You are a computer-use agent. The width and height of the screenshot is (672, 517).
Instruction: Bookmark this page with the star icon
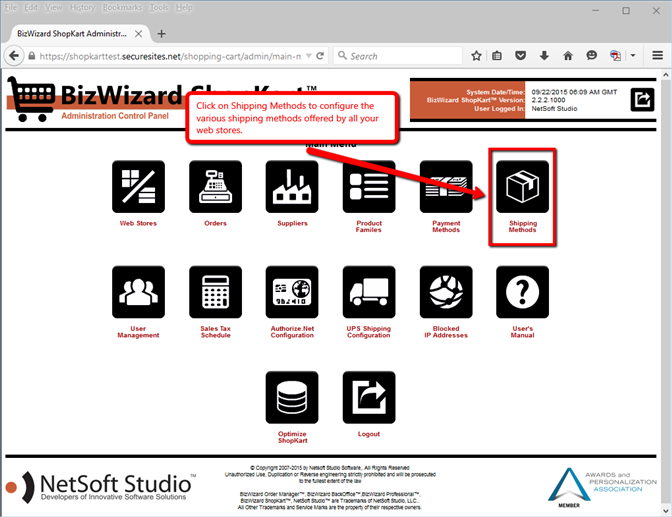(x=476, y=56)
